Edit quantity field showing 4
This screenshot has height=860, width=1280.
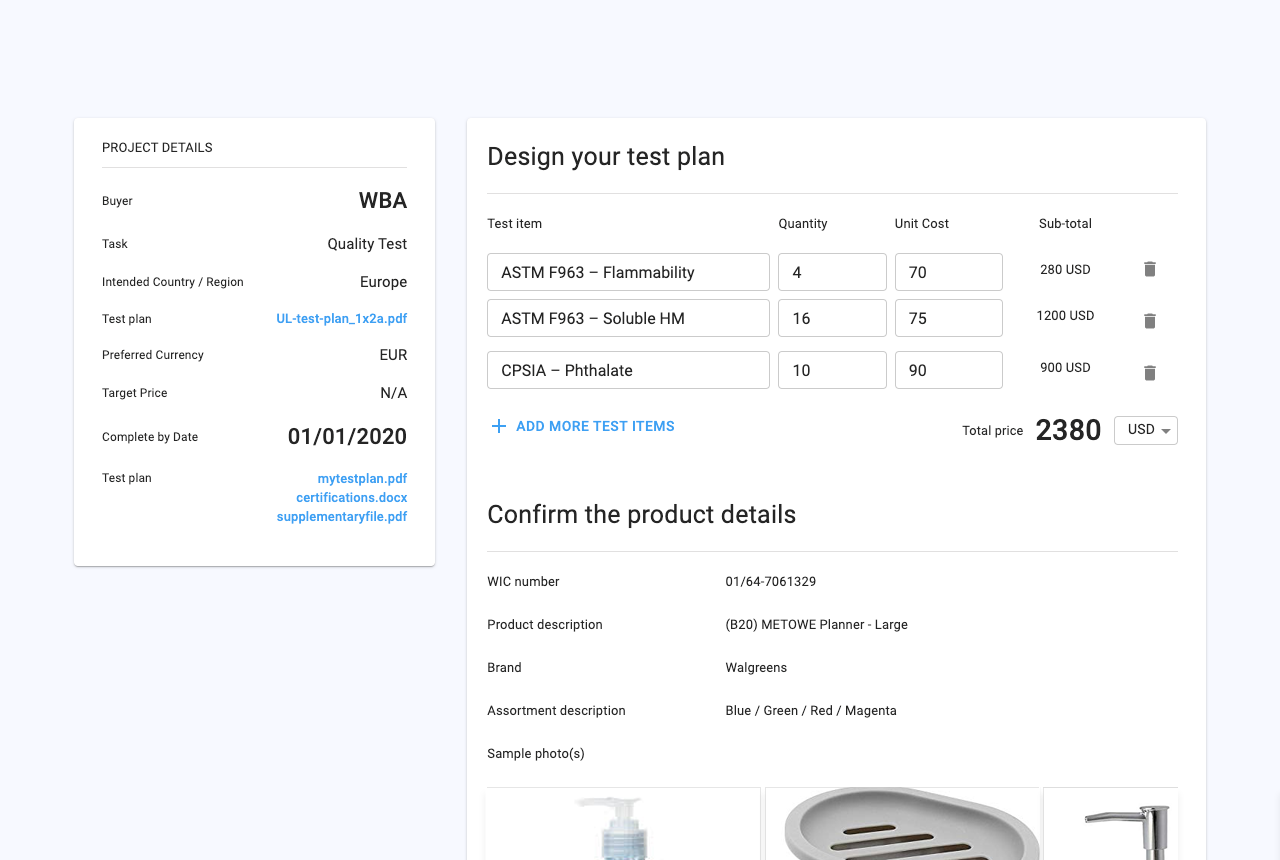[x=832, y=272]
